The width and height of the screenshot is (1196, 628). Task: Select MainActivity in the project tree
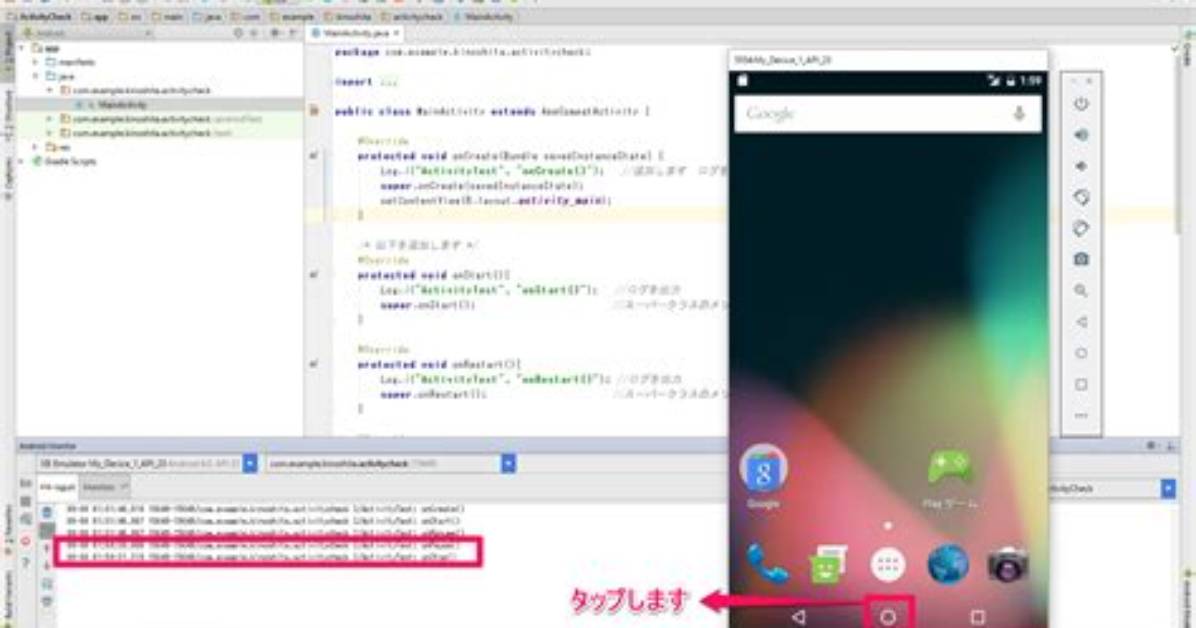pyautogui.click(x=122, y=105)
